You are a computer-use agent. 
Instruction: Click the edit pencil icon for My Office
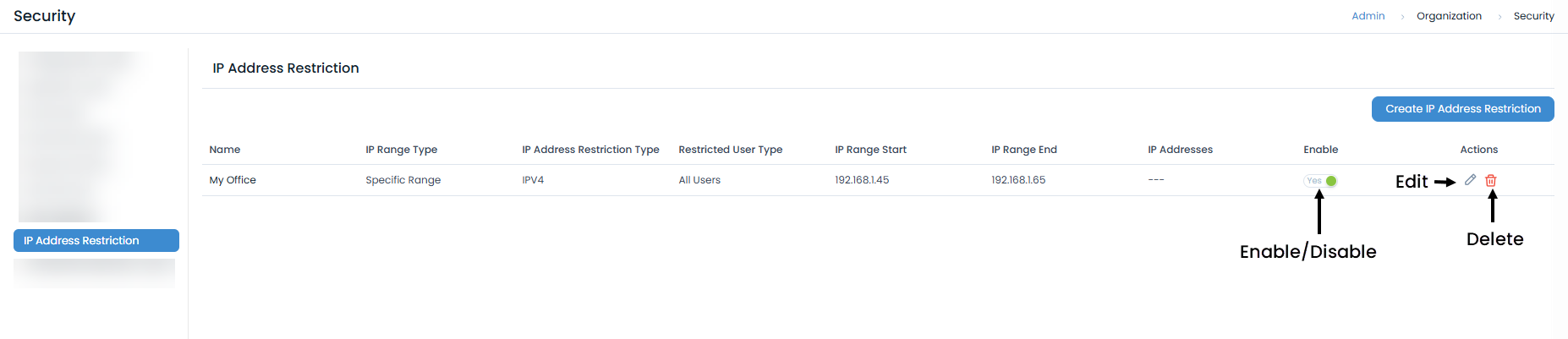click(1471, 180)
